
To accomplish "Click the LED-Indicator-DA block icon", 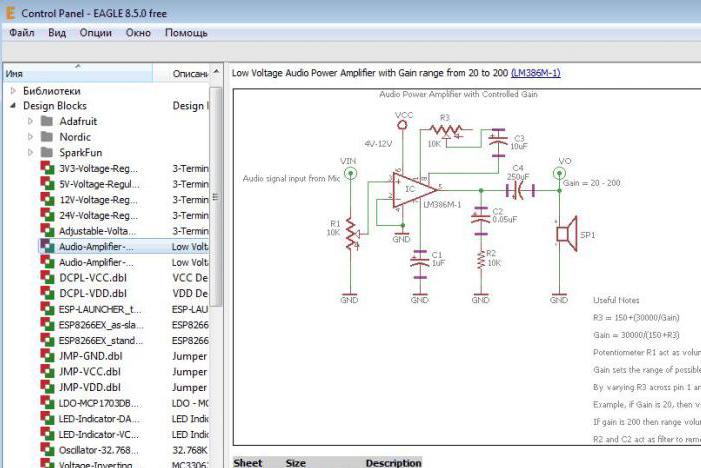I will pos(47,418).
